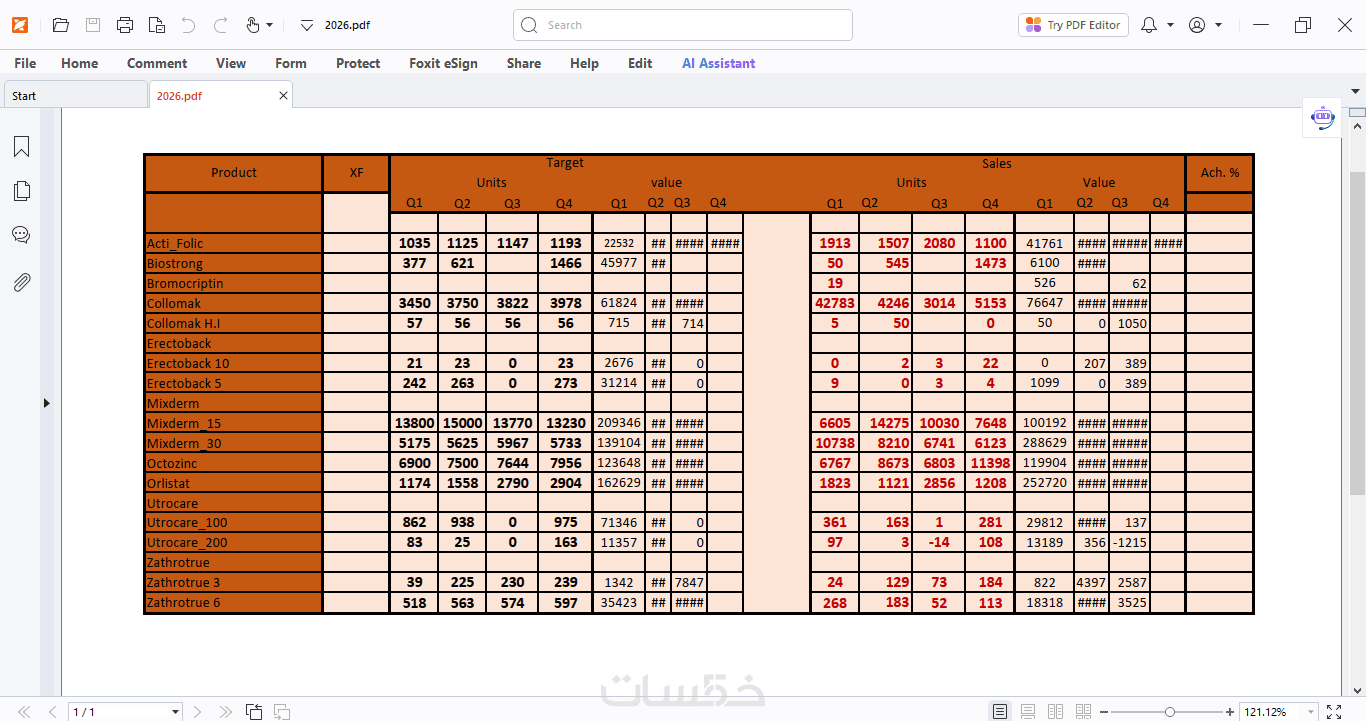Click the Save disk icon
The image size is (1366, 721).
point(93,25)
